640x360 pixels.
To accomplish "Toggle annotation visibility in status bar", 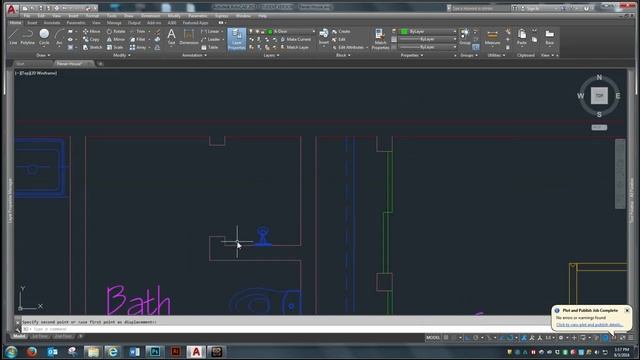I will [x=524, y=338].
